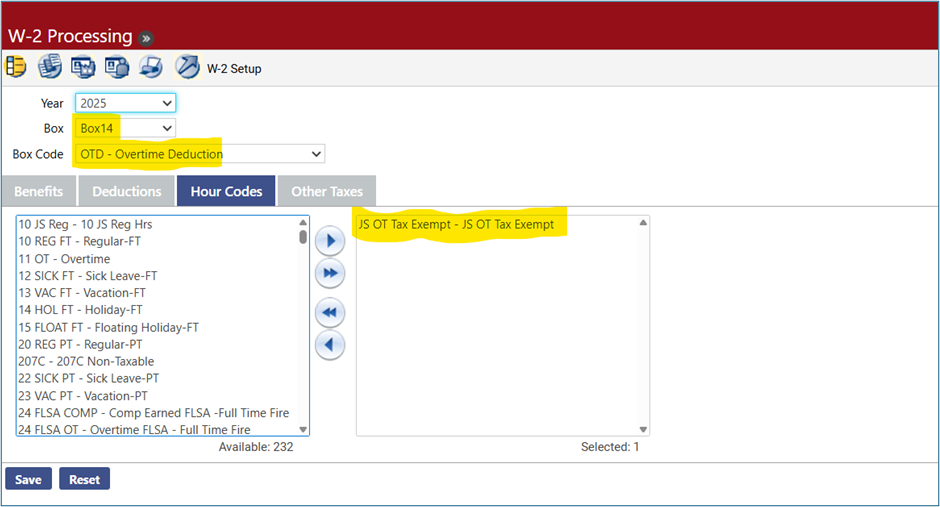940x507 pixels.
Task: Open the Year dropdown showing 2025
Action: pos(125,103)
